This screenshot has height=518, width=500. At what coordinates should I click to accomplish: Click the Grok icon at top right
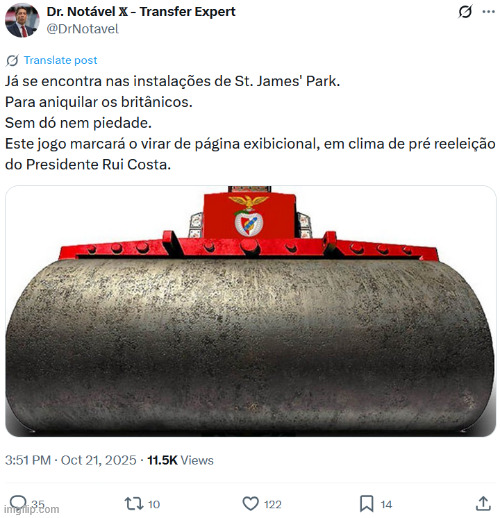[465, 12]
